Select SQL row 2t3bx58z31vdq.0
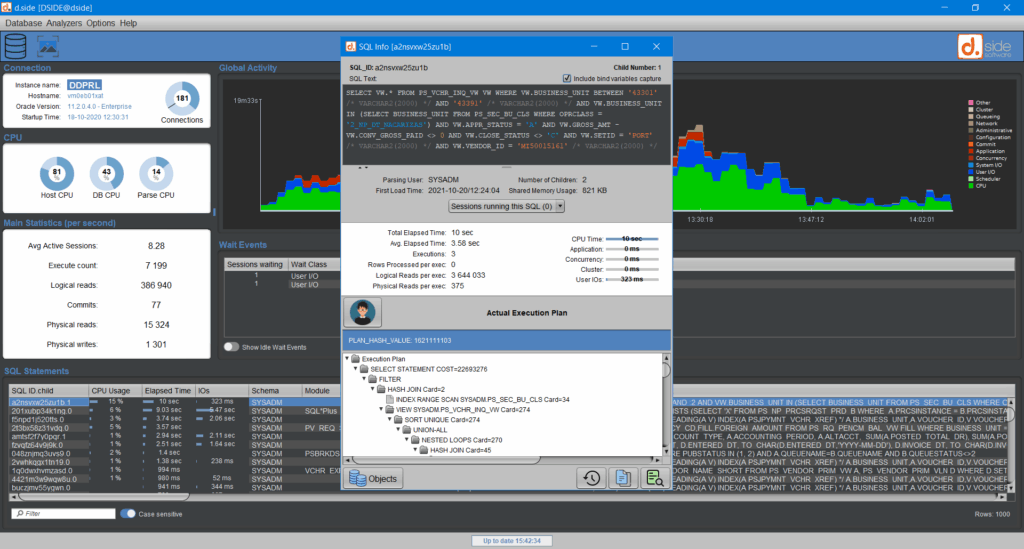1024x549 pixels. click(x=175, y=428)
